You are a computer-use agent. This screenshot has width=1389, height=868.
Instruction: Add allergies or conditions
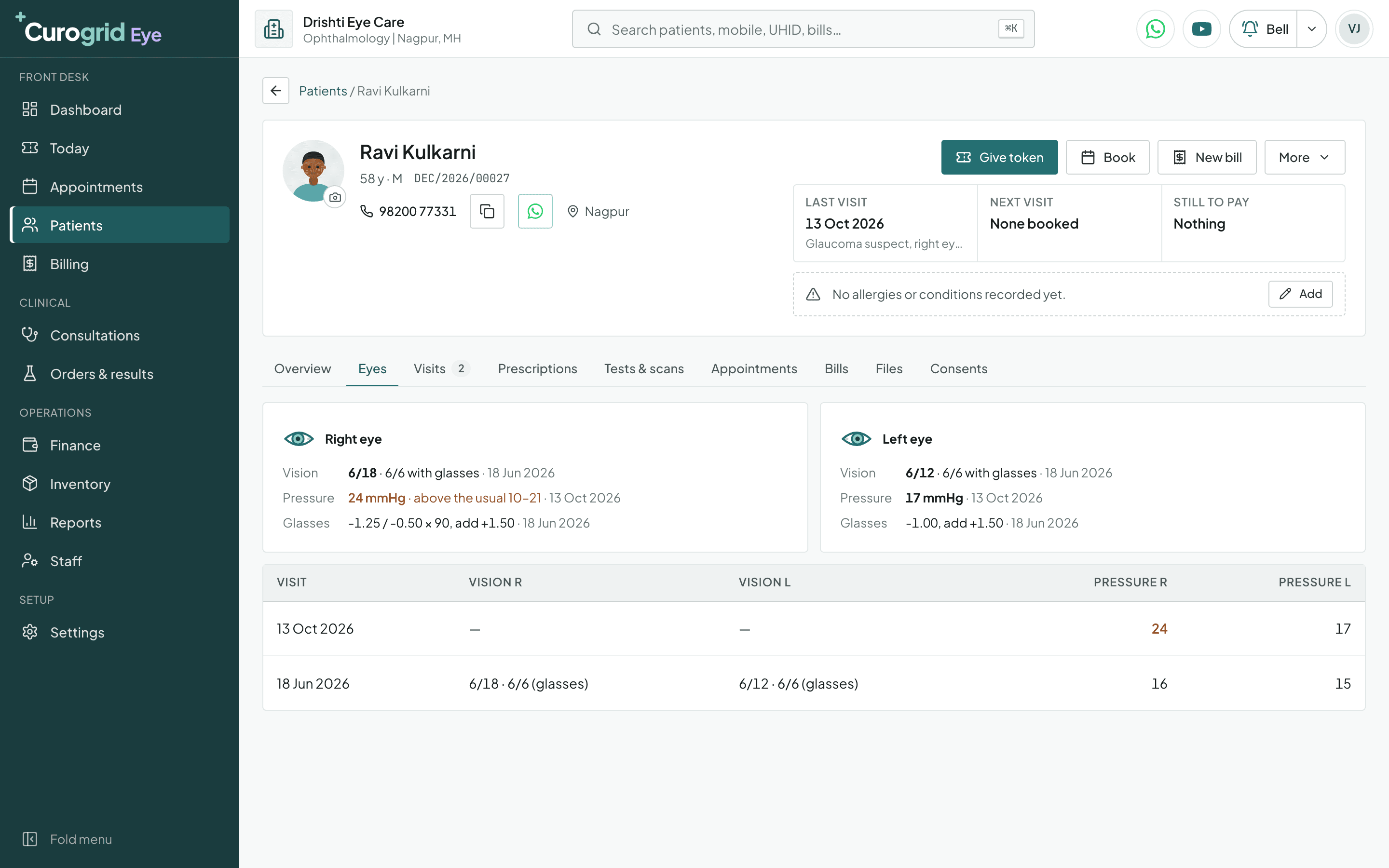[x=1300, y=294]
